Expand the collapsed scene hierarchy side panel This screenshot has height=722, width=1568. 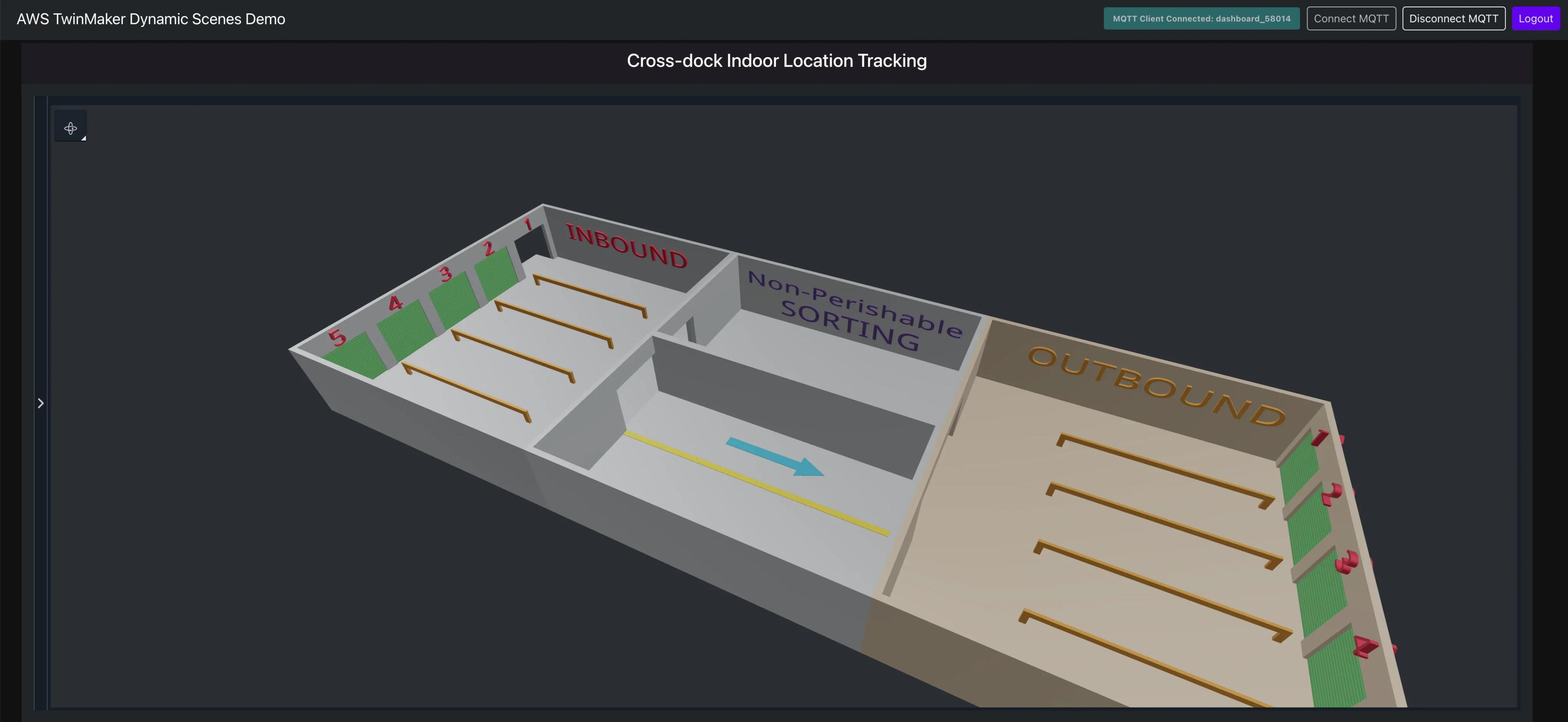41,403
